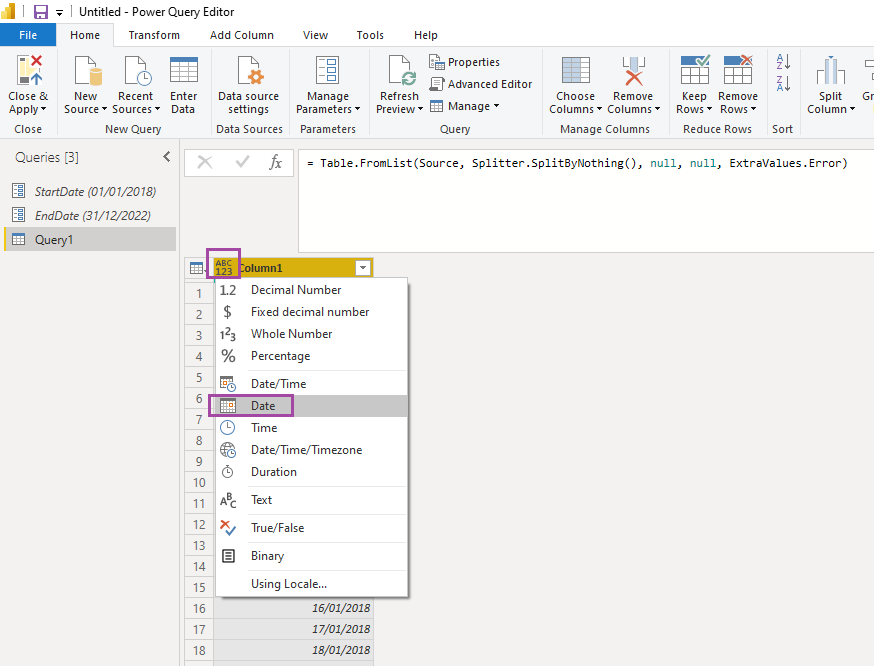Click the Keep Rows icon
Viewport: 874px width, 666px height.
click(x=695, y=70)
